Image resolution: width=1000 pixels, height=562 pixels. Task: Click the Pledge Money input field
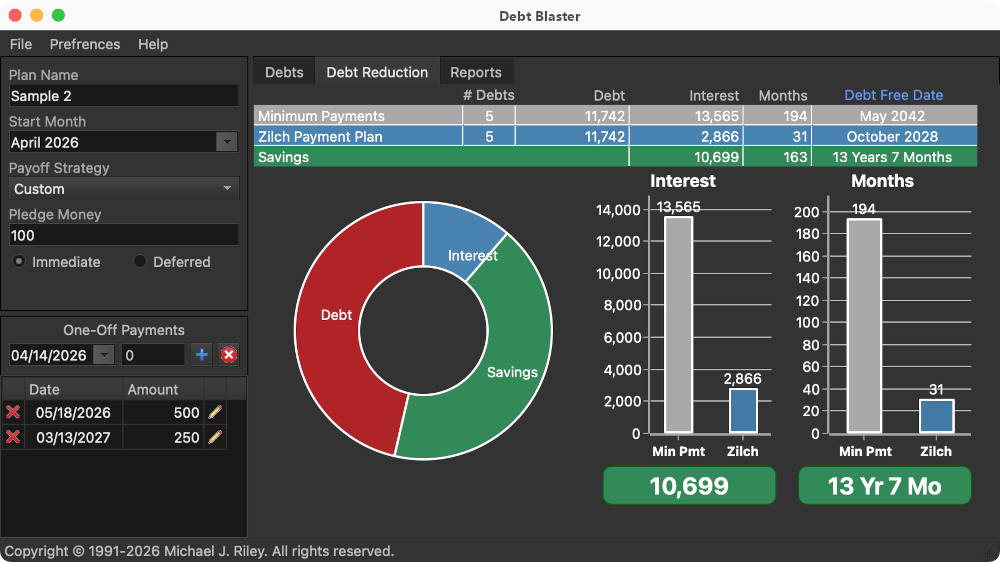coord(123,235)
